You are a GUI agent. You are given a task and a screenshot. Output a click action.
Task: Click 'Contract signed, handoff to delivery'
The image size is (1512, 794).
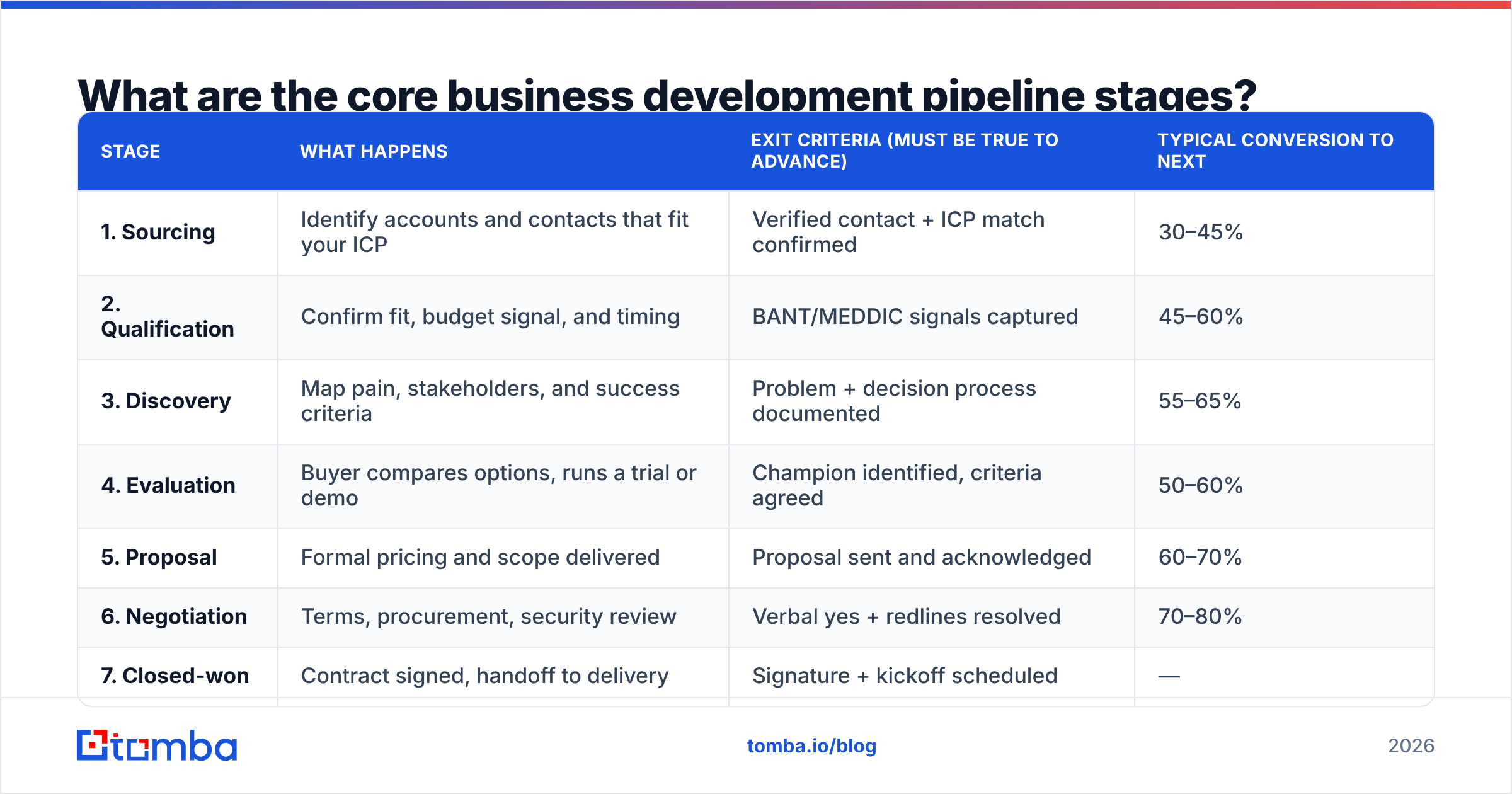484,676
